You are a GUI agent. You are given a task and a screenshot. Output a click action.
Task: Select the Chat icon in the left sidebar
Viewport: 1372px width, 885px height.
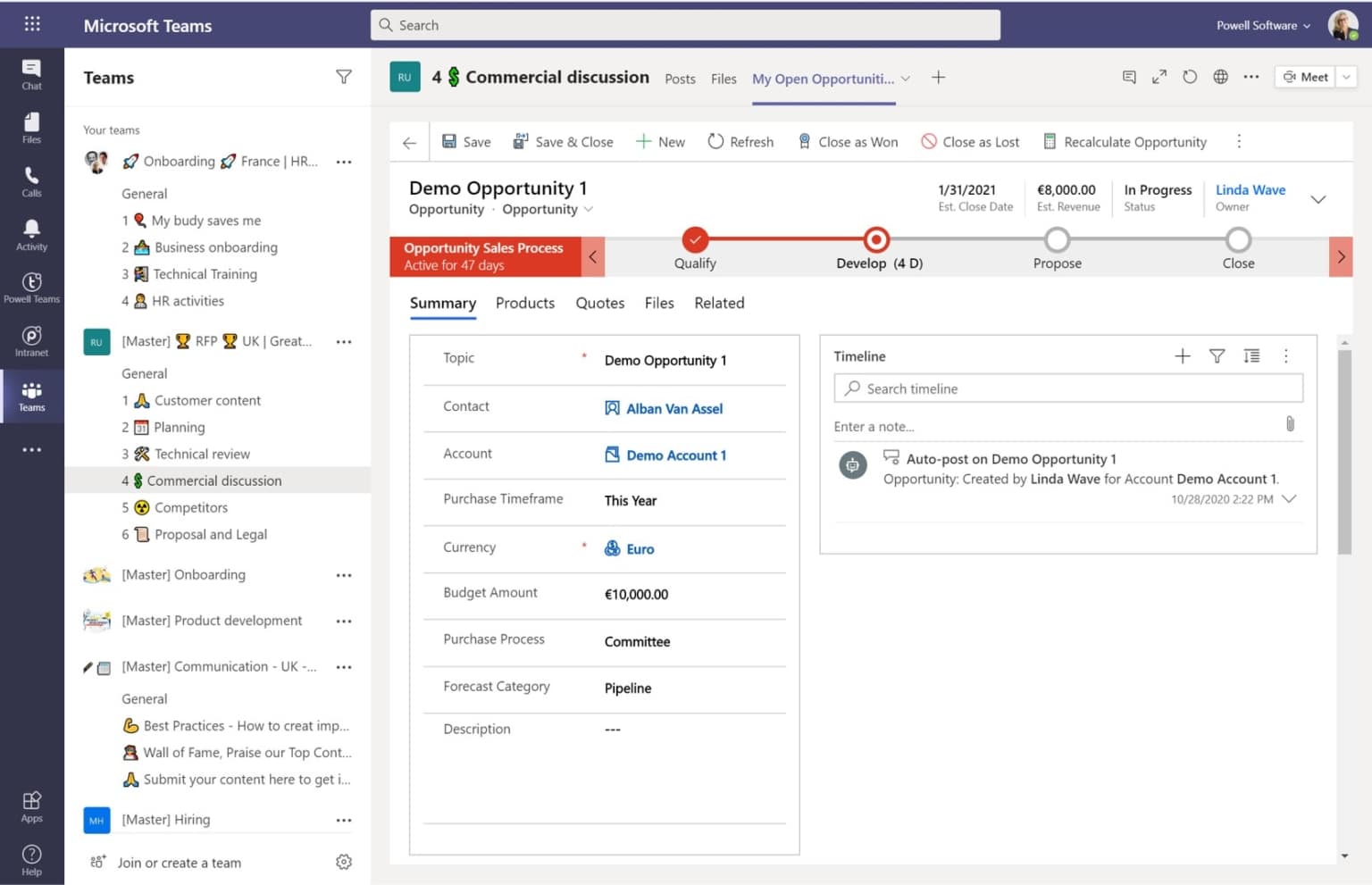[x=32, y=71]
